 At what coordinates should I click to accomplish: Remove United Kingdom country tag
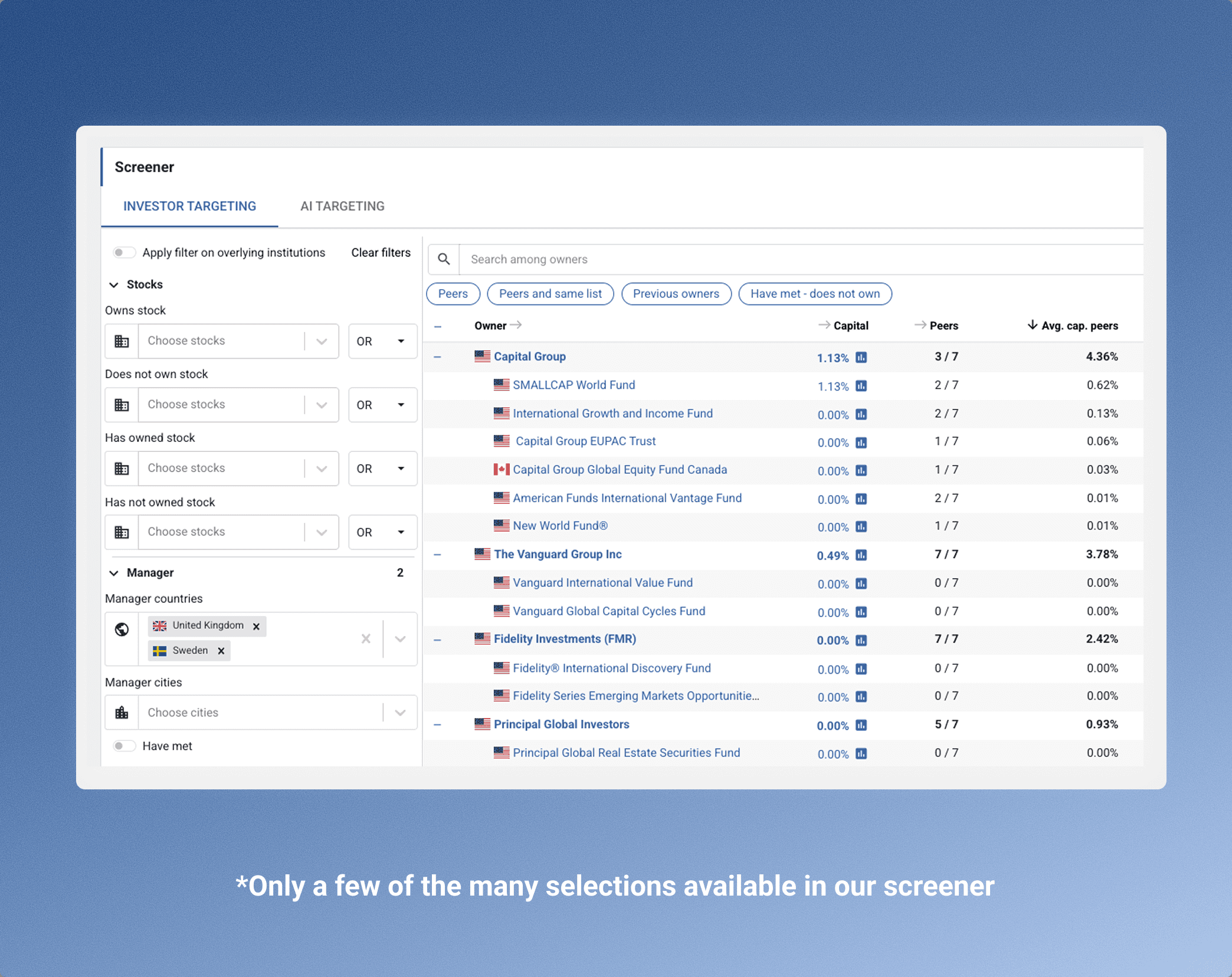coord(256,626)
